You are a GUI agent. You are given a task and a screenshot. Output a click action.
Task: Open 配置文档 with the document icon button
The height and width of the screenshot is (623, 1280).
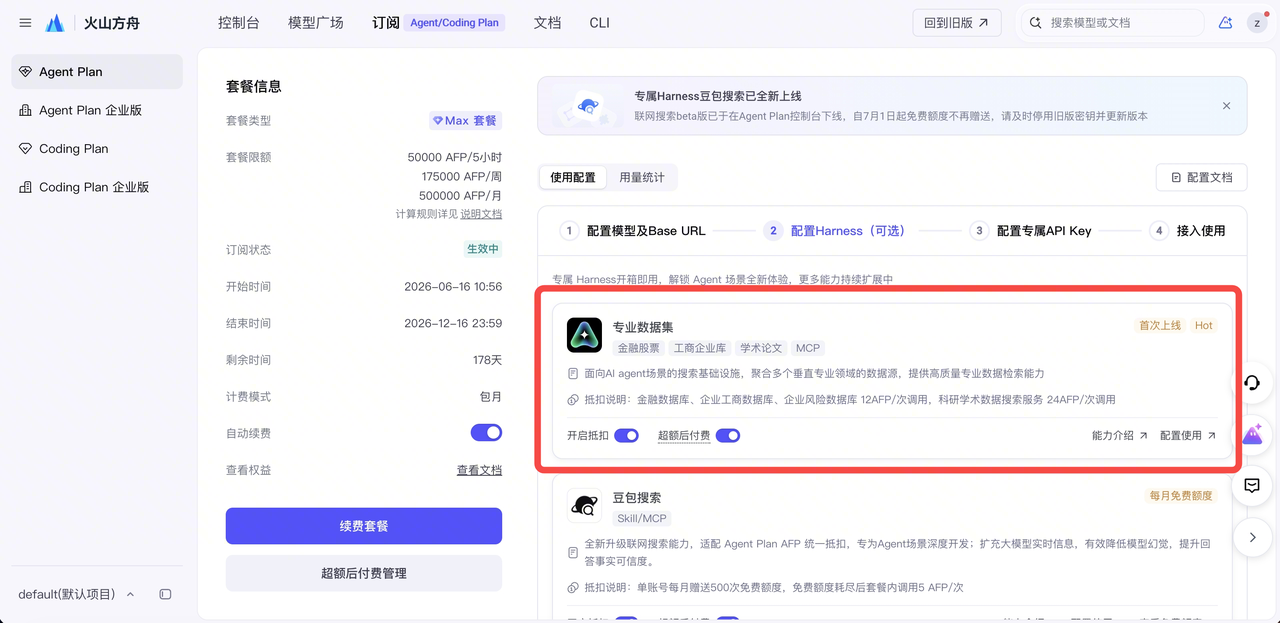pyautogui.click(x=1201, y=177)
